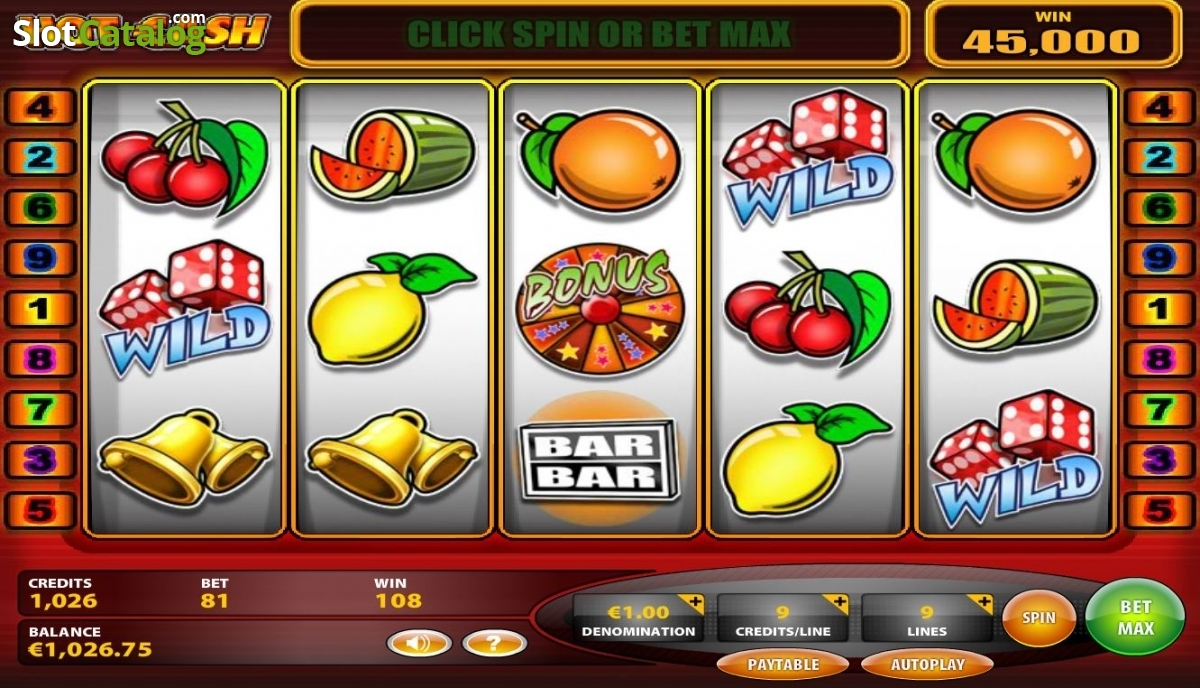
Task: Click the orange SPIN button
Action: point(1039,618)
